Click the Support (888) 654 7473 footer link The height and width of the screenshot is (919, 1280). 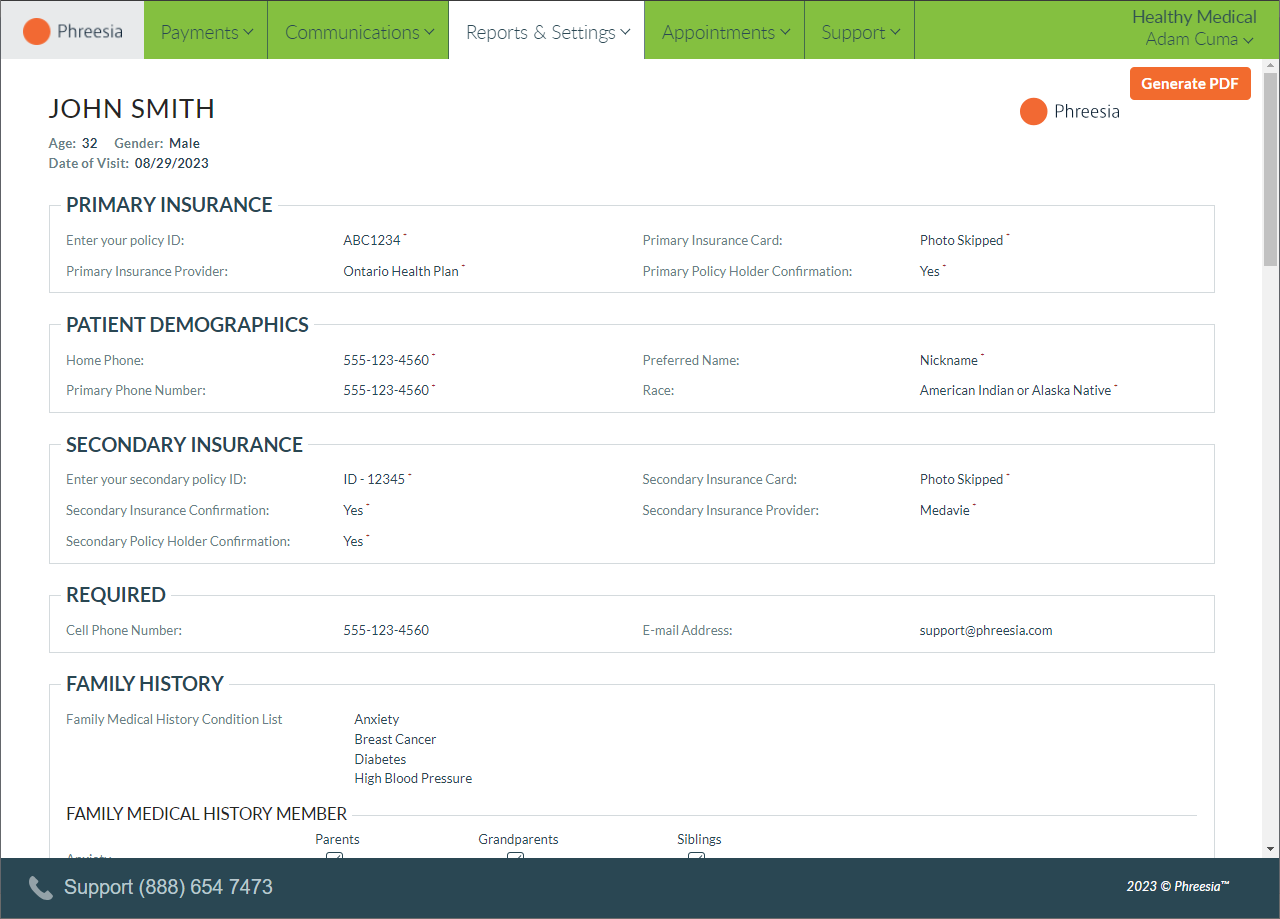(x=168, y=888)
